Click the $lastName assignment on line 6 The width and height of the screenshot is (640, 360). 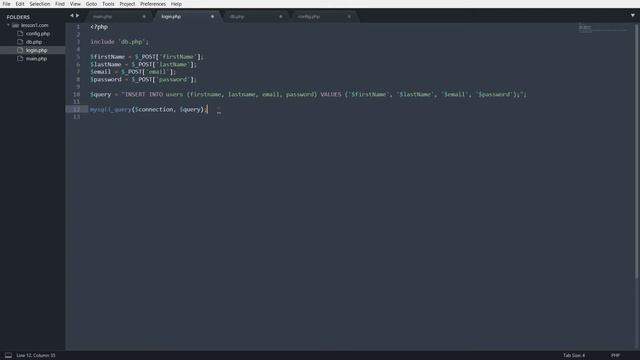click(x=143, y=64)
